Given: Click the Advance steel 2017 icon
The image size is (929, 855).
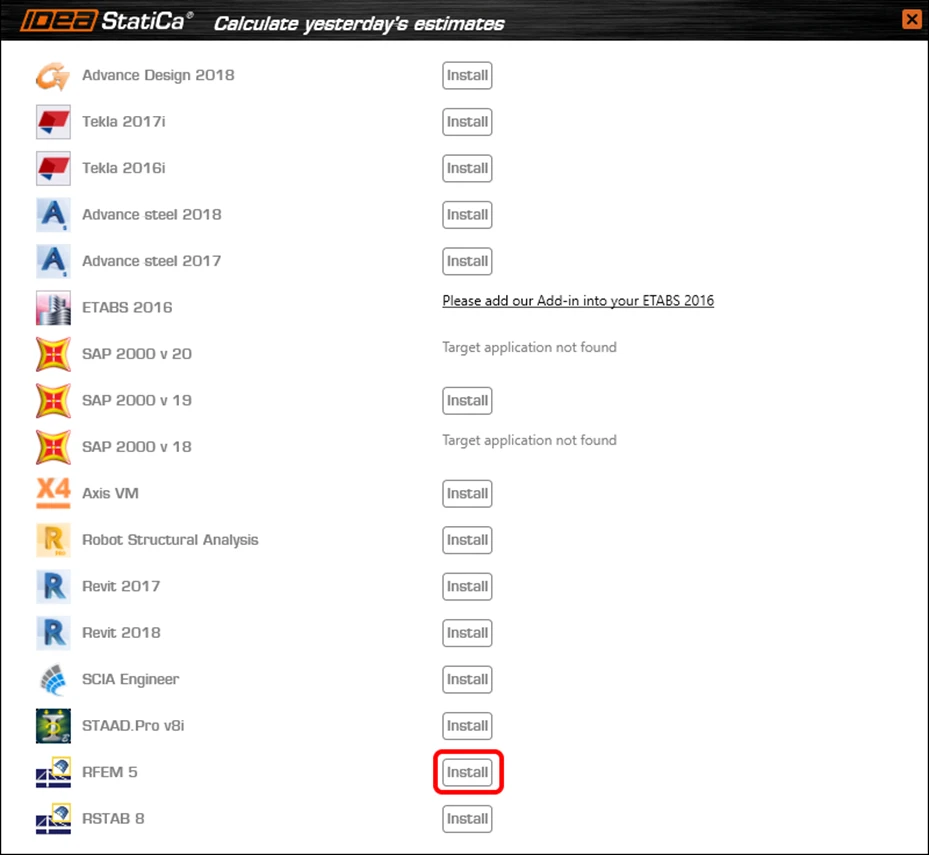Looking at the screenshot, I should 53,261.
